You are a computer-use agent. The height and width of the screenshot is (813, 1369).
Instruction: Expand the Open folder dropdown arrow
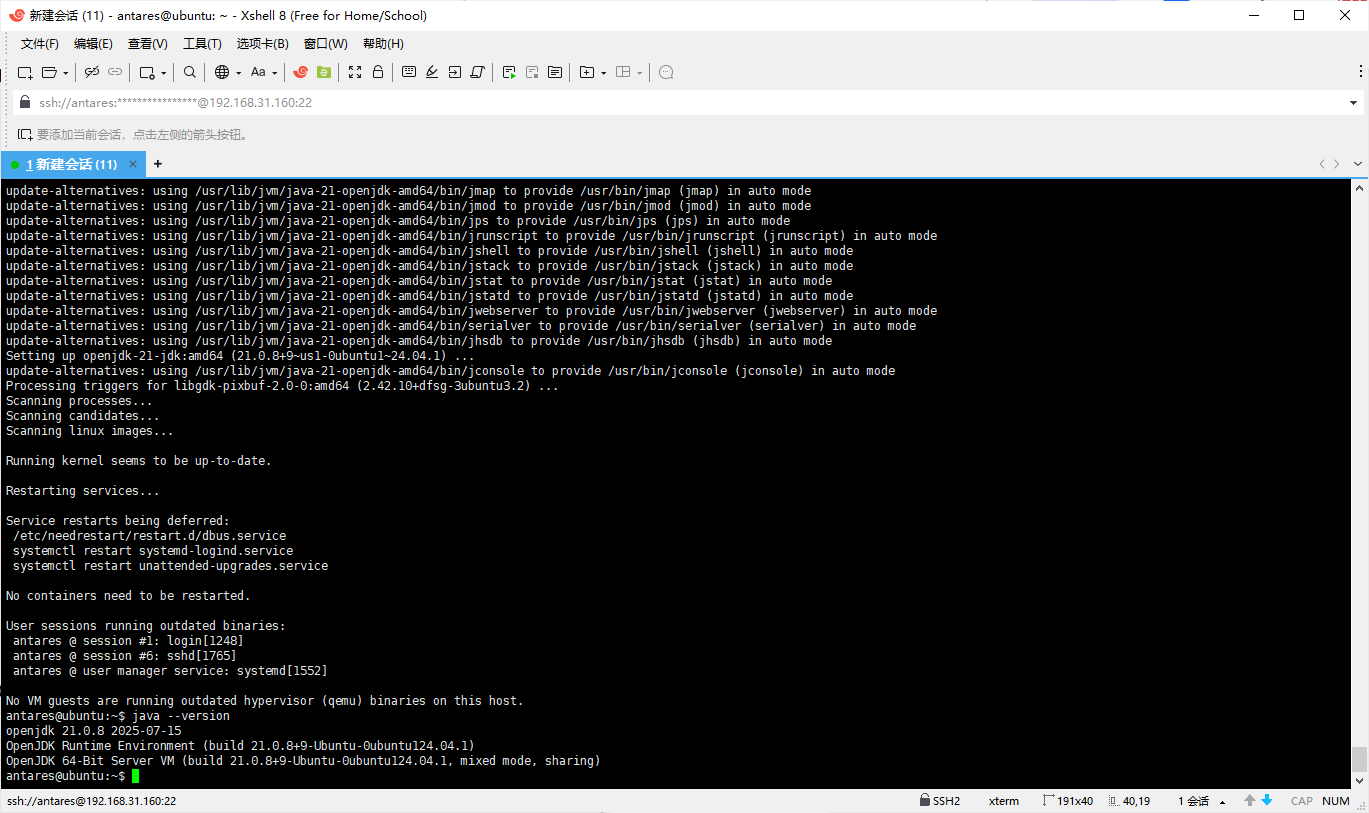tap(66, 73)
